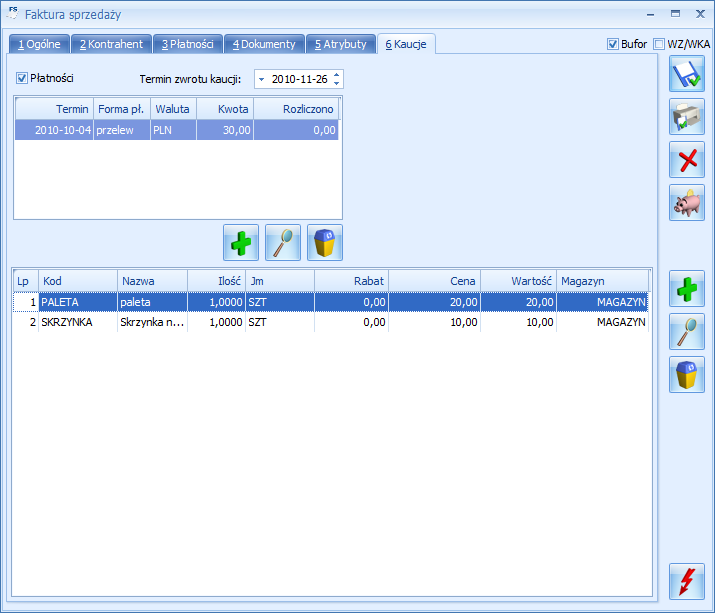The width and height of the screenshot is (715, 613).
Task: Select the SKRZYNKA item row
Action: (331, 322)
